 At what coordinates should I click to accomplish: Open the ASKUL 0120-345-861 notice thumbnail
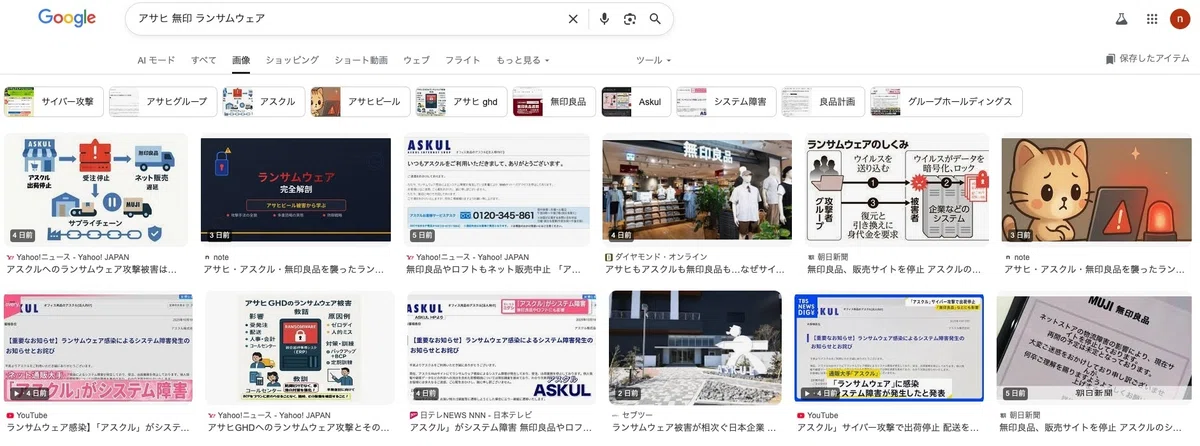click(498, 190)
